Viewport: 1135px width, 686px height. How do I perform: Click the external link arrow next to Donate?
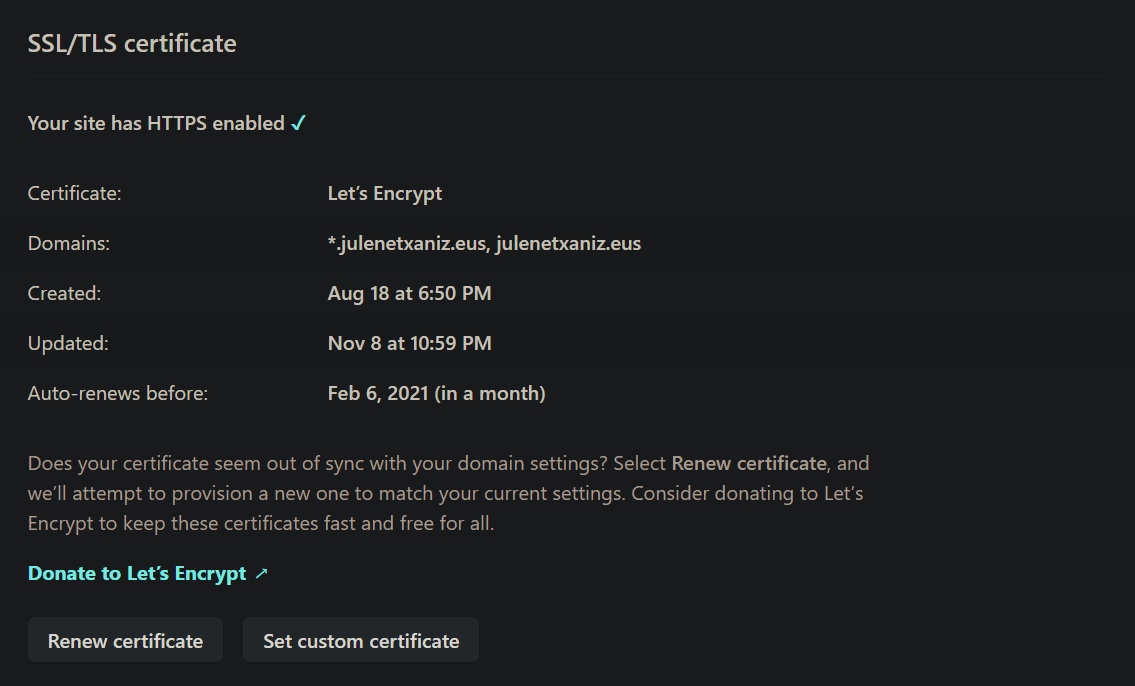point(260,572)
